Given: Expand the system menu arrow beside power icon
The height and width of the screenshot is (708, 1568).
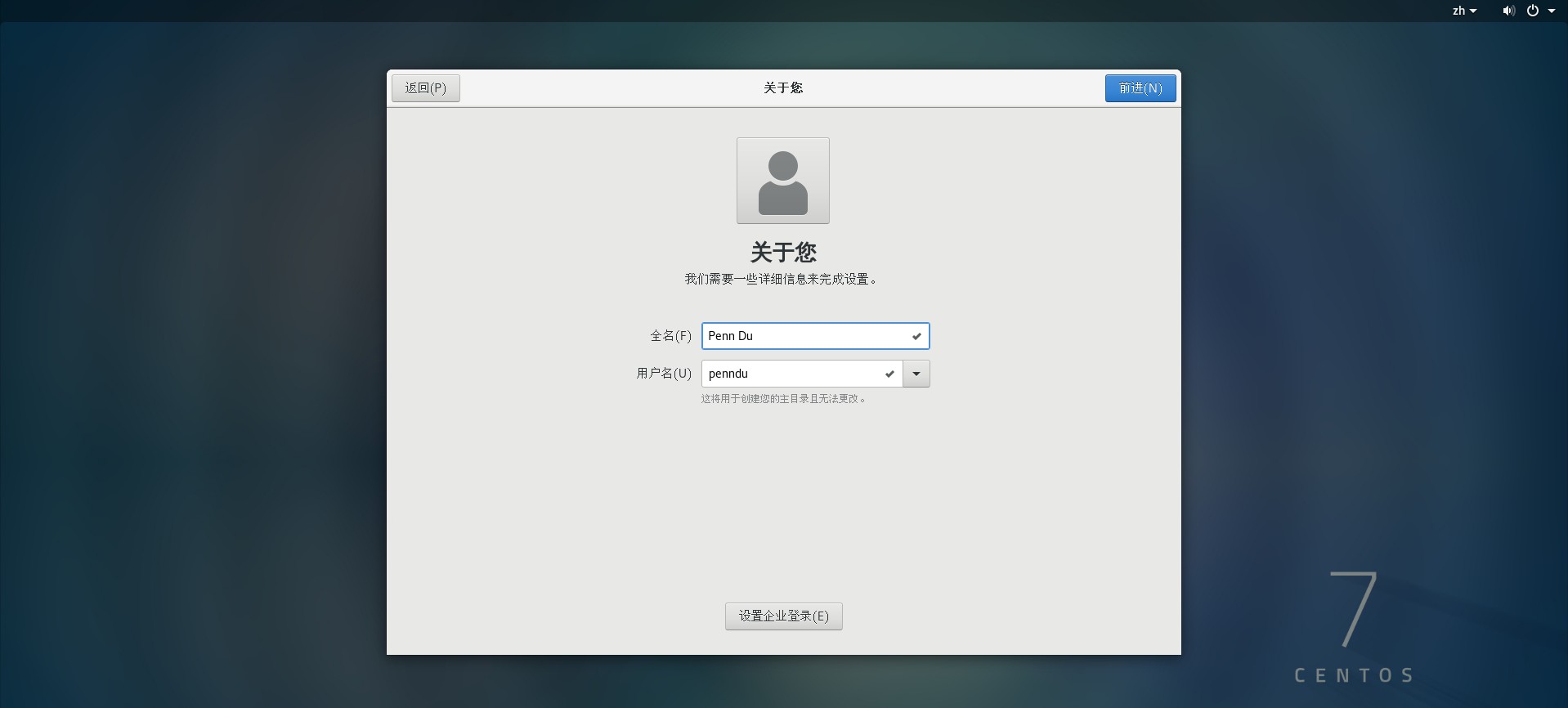Looking at the screenshot, I should pos(1552,11).
